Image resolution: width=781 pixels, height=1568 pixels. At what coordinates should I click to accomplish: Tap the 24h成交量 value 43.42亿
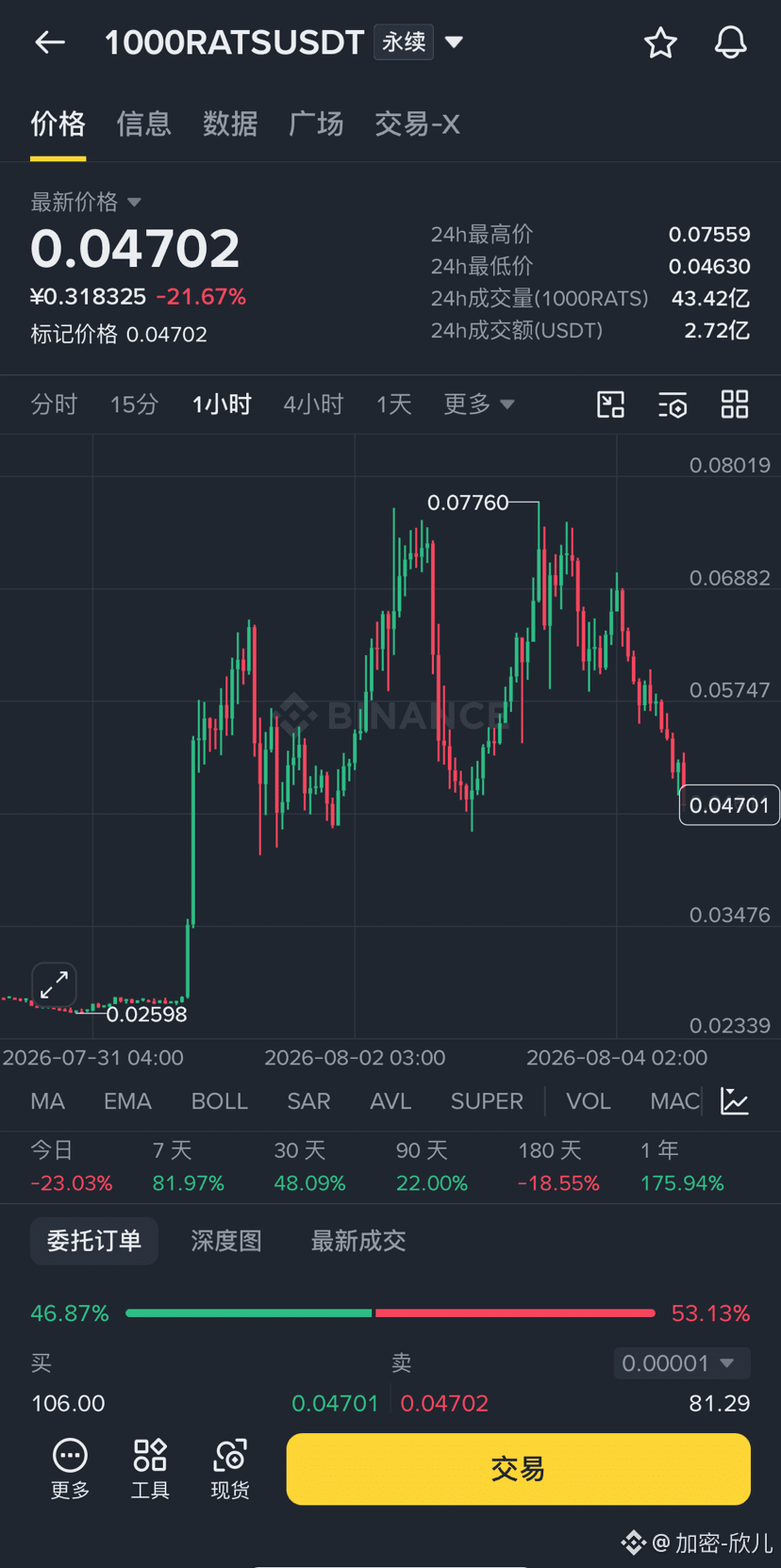tap(710, 298)
